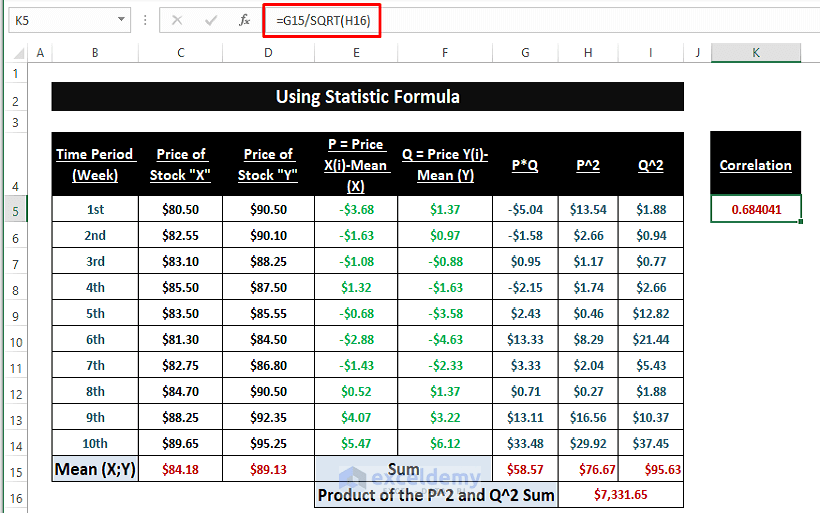Click the sum $58.57 cell
Screen dimensions: 820x513
click(525, 469)
